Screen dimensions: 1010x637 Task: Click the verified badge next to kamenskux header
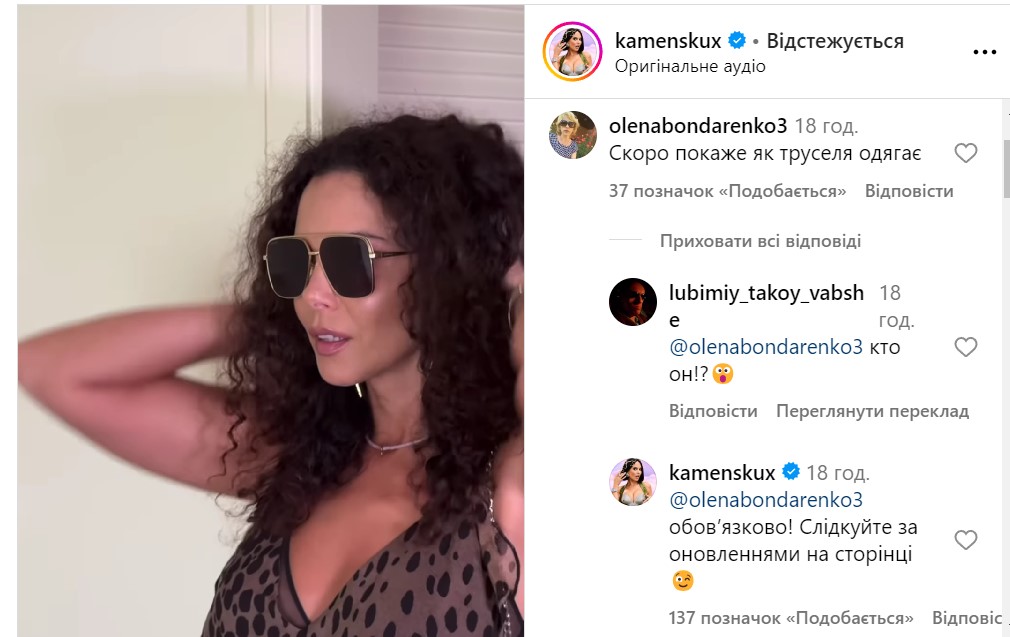[x=736, y=41]
